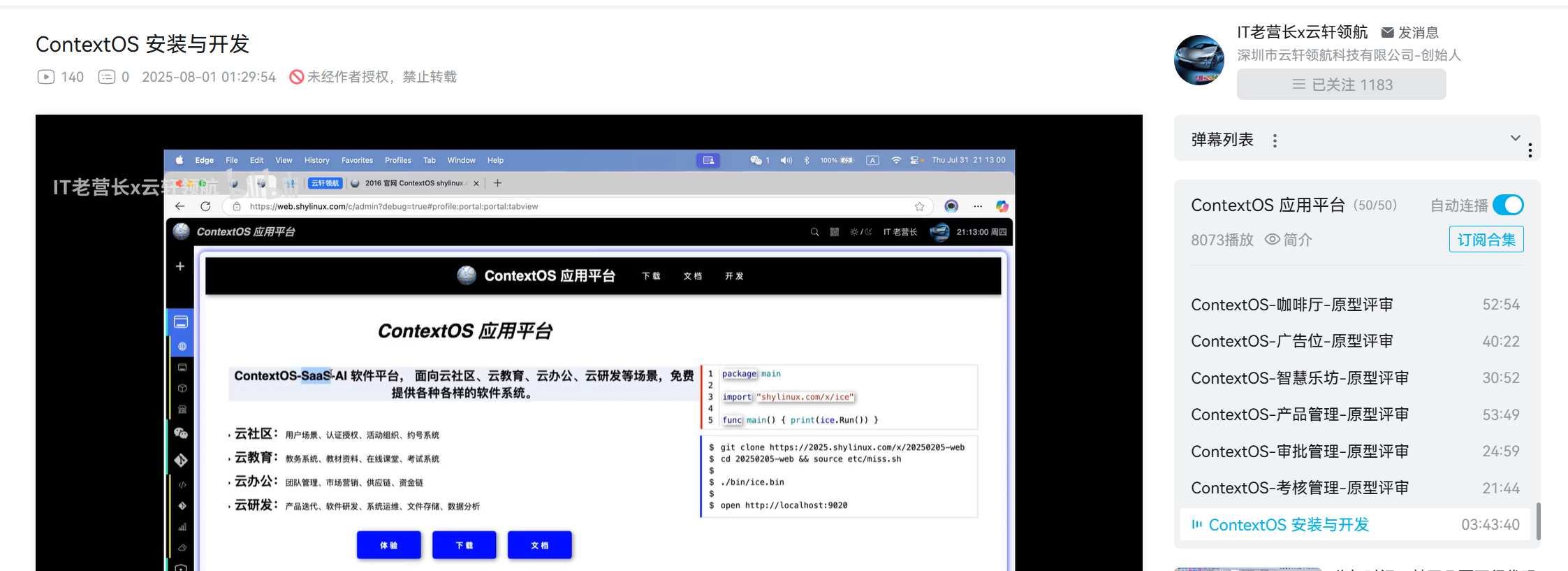This screenshot has height=571, width=1568.
Task: Open the Profiles menu in the video
Action: 398,160
